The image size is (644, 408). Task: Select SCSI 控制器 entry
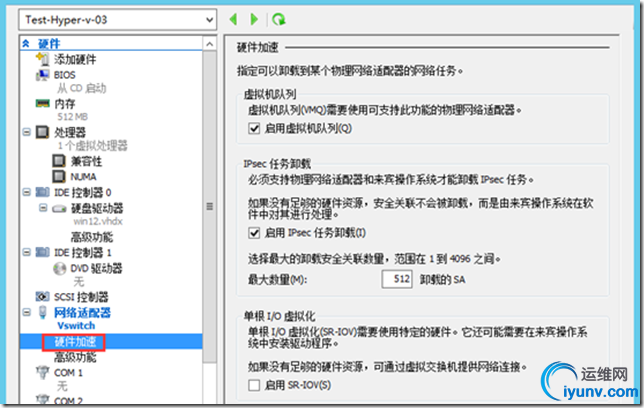pos(81,297)
